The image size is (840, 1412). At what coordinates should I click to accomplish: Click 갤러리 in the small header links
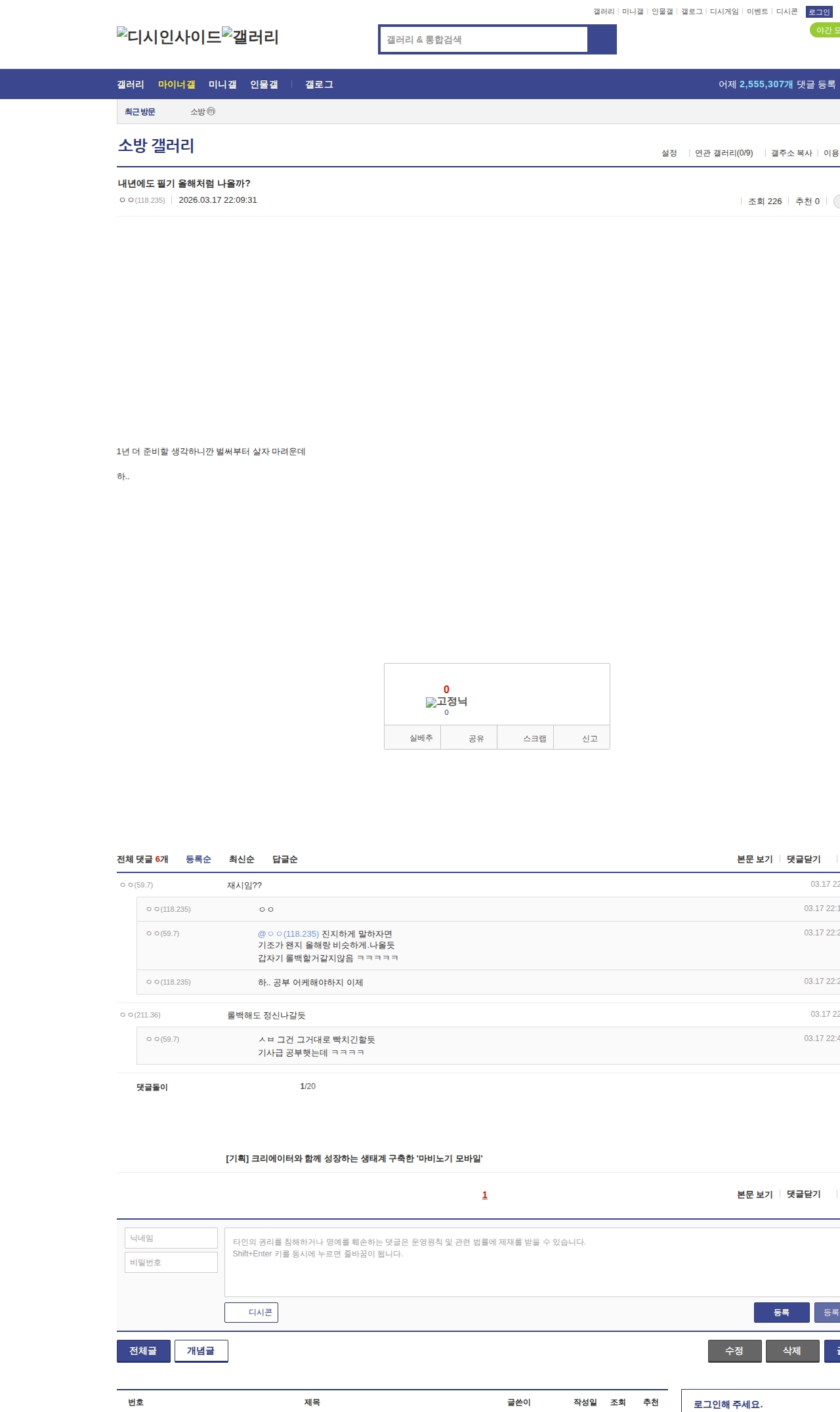(x=604, y=12)
